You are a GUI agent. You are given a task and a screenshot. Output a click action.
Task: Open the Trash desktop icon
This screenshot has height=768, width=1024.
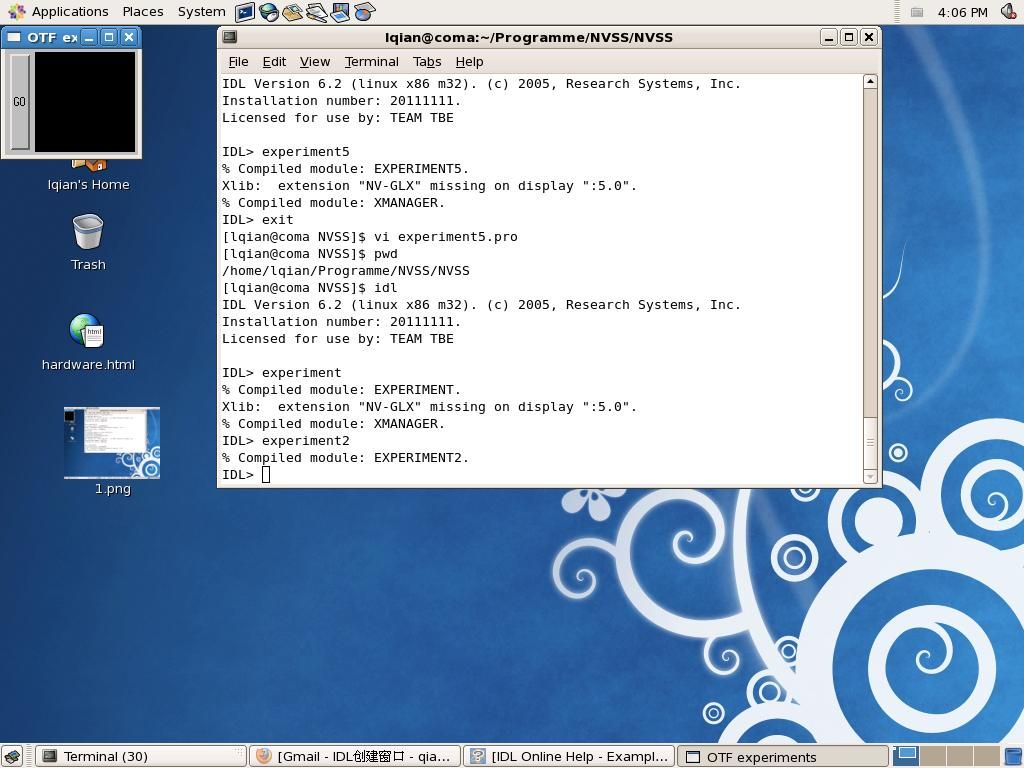[88, 242]
